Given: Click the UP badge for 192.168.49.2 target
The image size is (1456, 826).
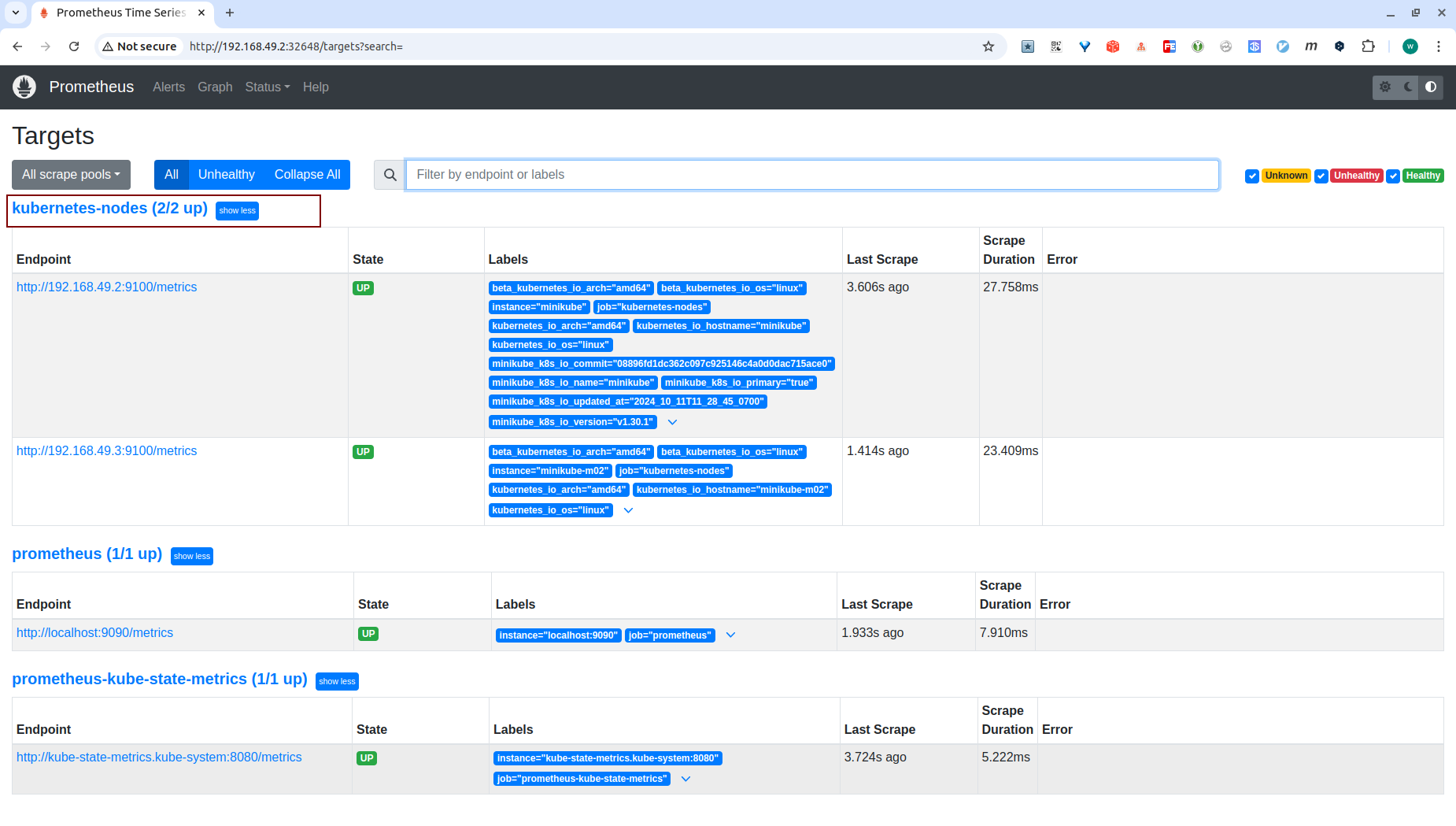Looking at the screenshot, I should (x=363, y=288).
